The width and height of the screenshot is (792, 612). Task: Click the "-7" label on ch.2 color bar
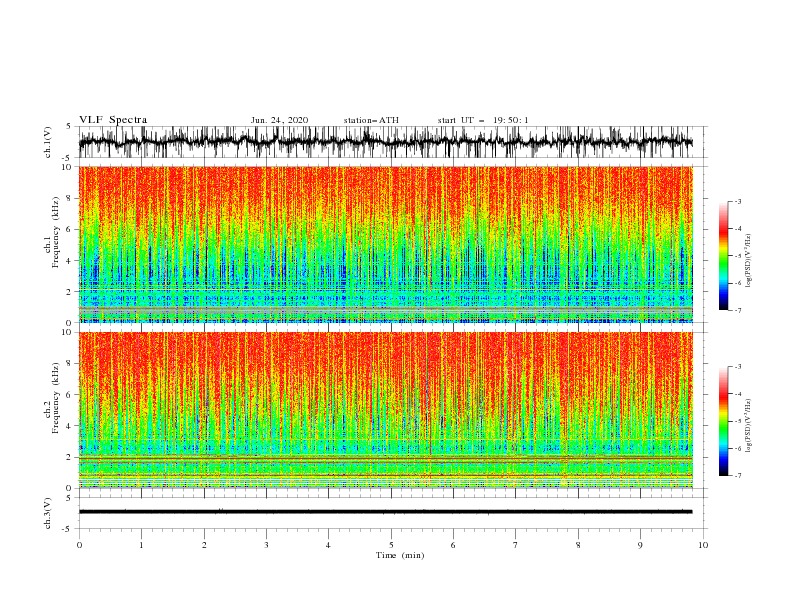738,476
